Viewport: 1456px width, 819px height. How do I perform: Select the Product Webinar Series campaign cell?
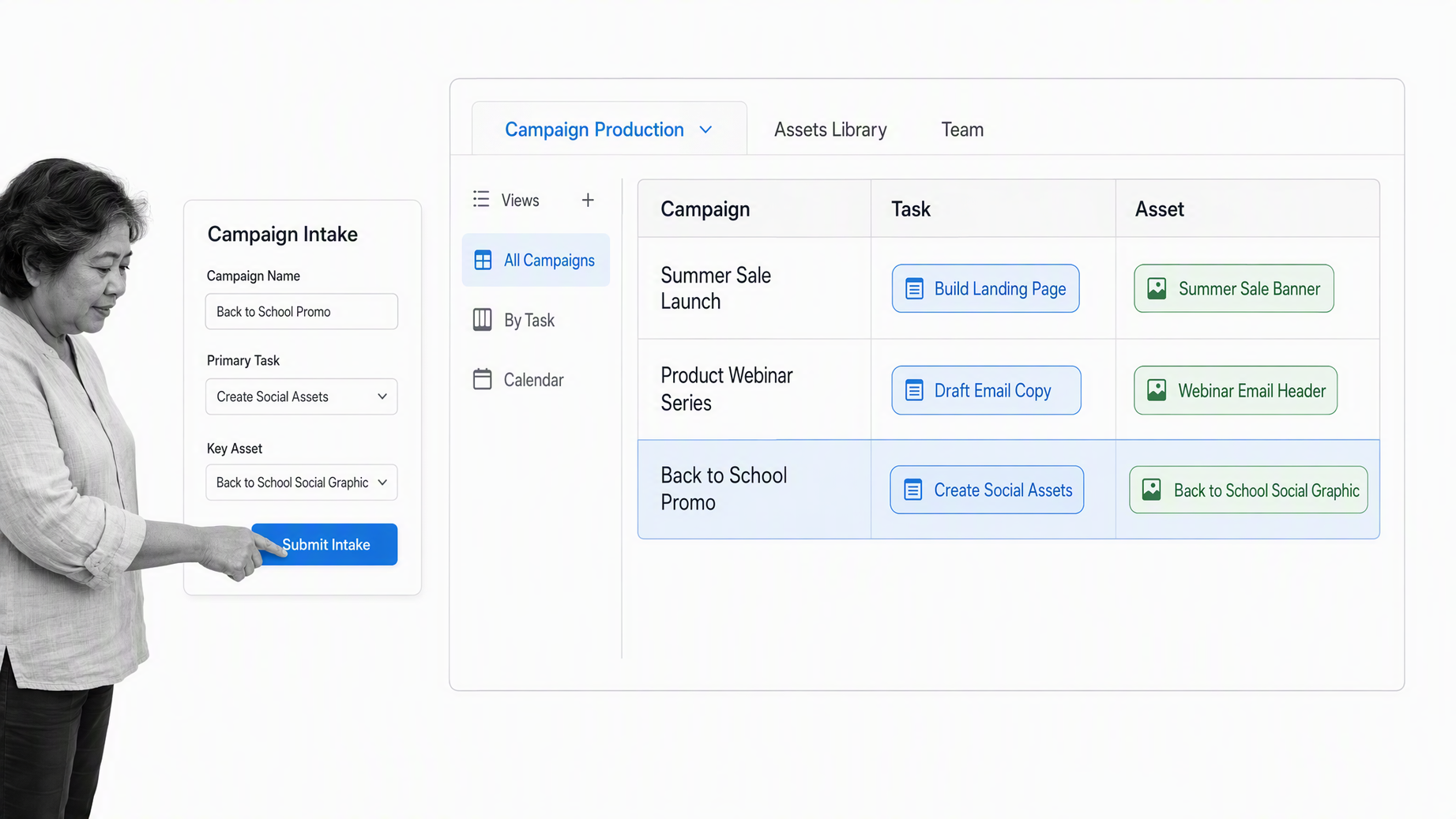(754, 389)
